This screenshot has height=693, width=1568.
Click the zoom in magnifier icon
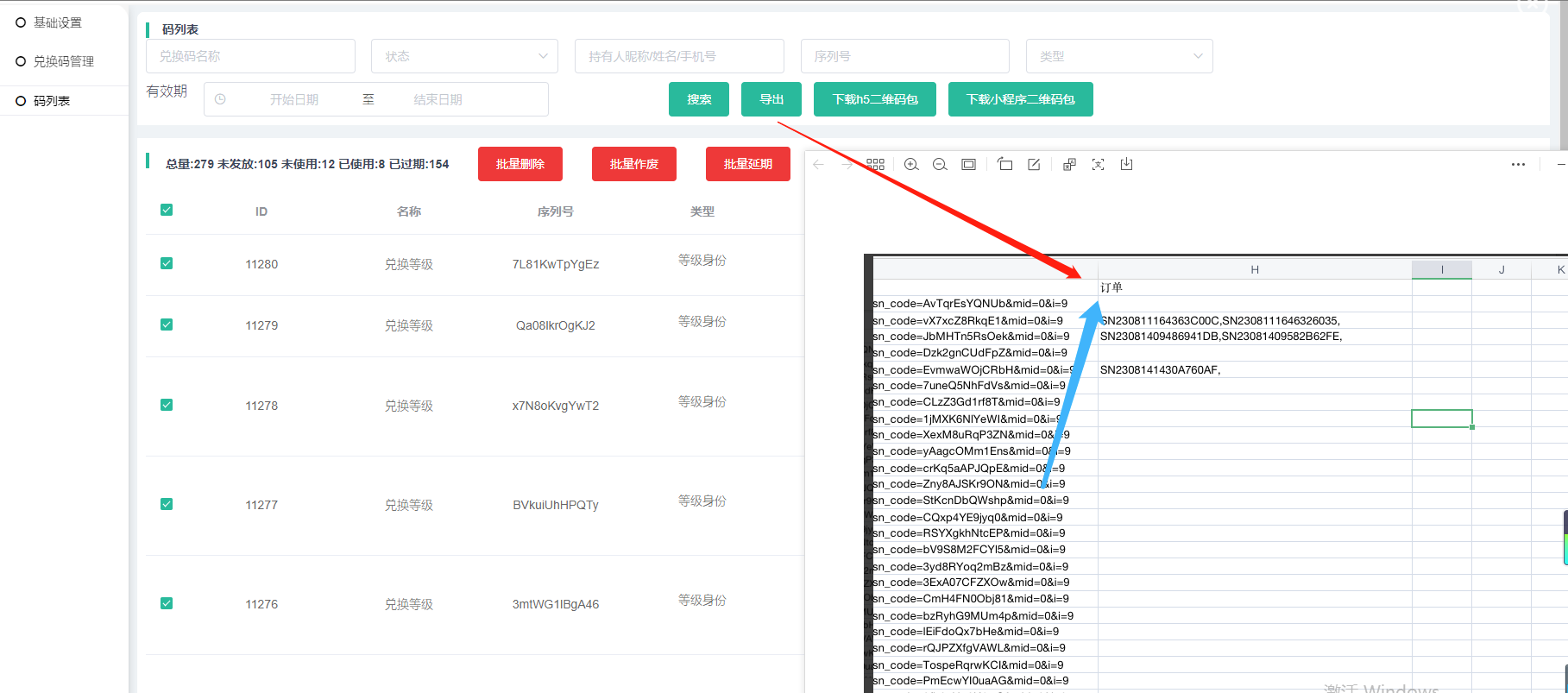911,164
